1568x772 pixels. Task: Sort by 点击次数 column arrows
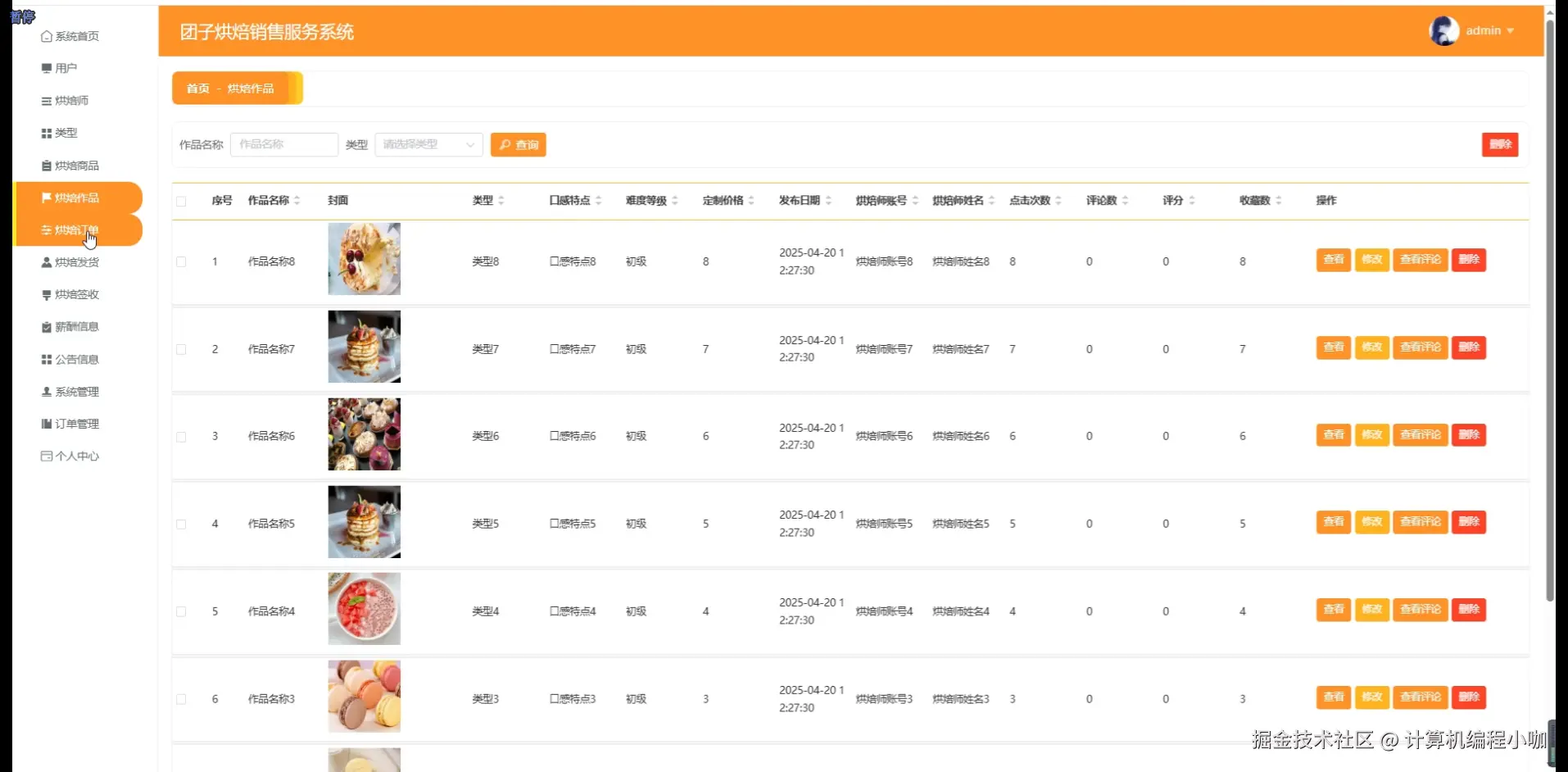coord(1058,201)
